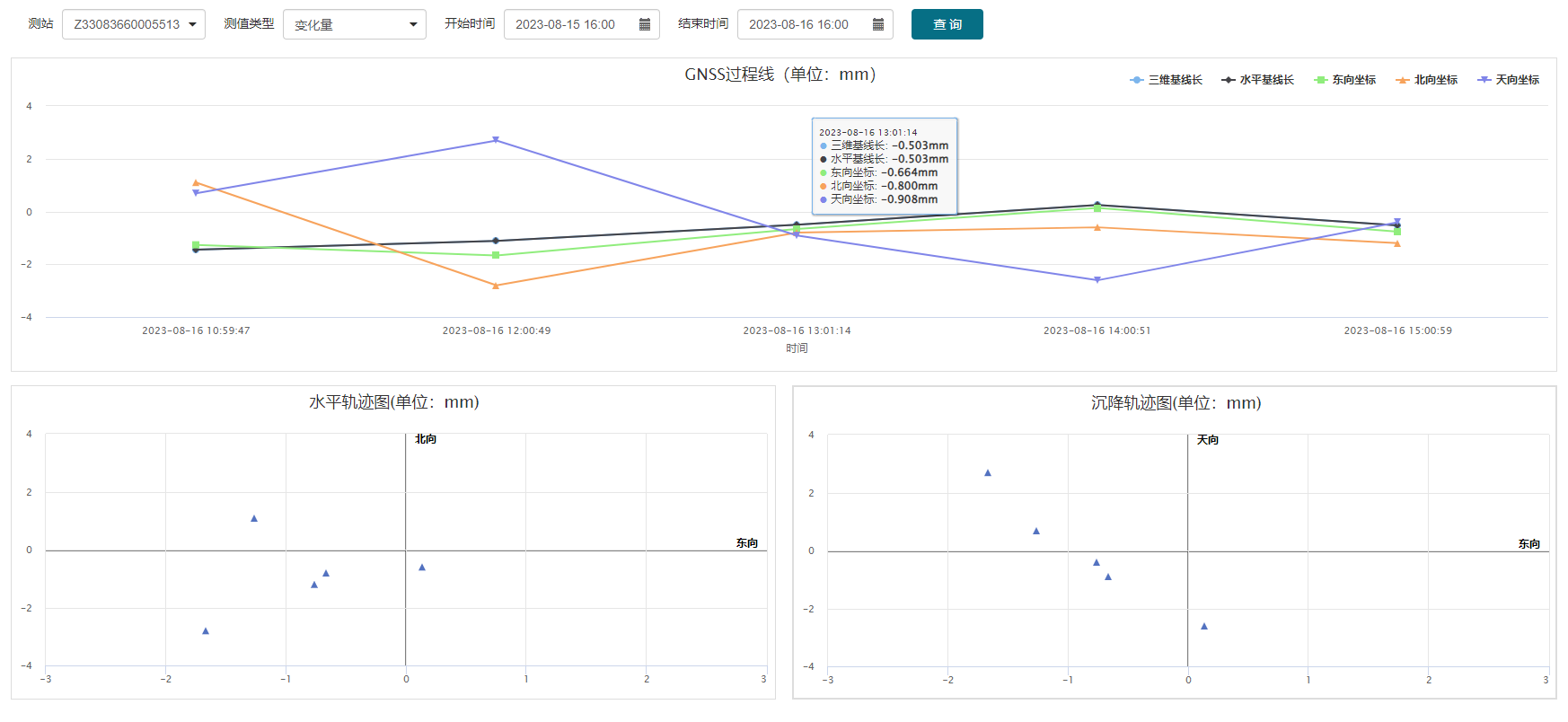
Task: Toggle the 北向坐标 legend entry
Action: [1426, 80]
